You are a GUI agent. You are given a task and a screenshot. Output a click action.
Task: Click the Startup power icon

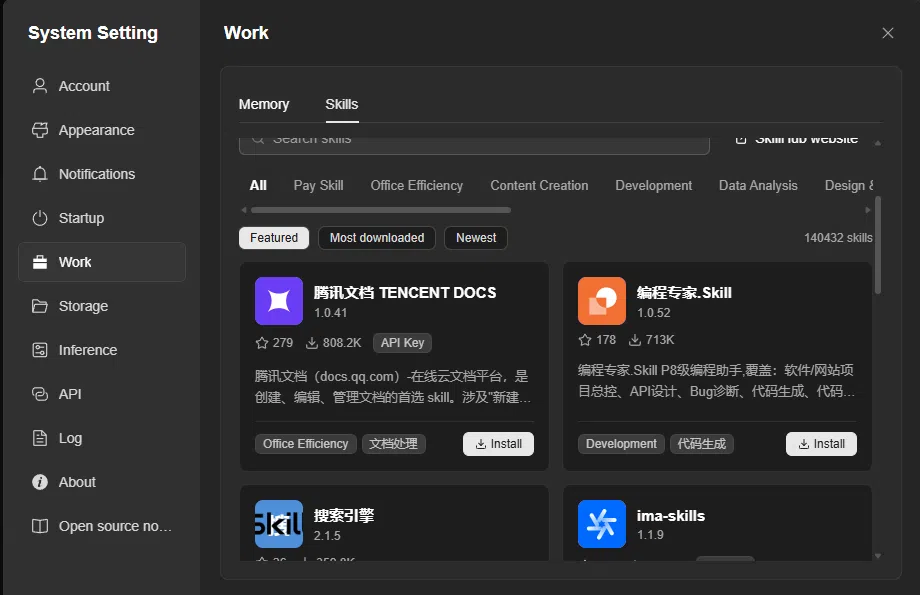click(x=40, y=218)
